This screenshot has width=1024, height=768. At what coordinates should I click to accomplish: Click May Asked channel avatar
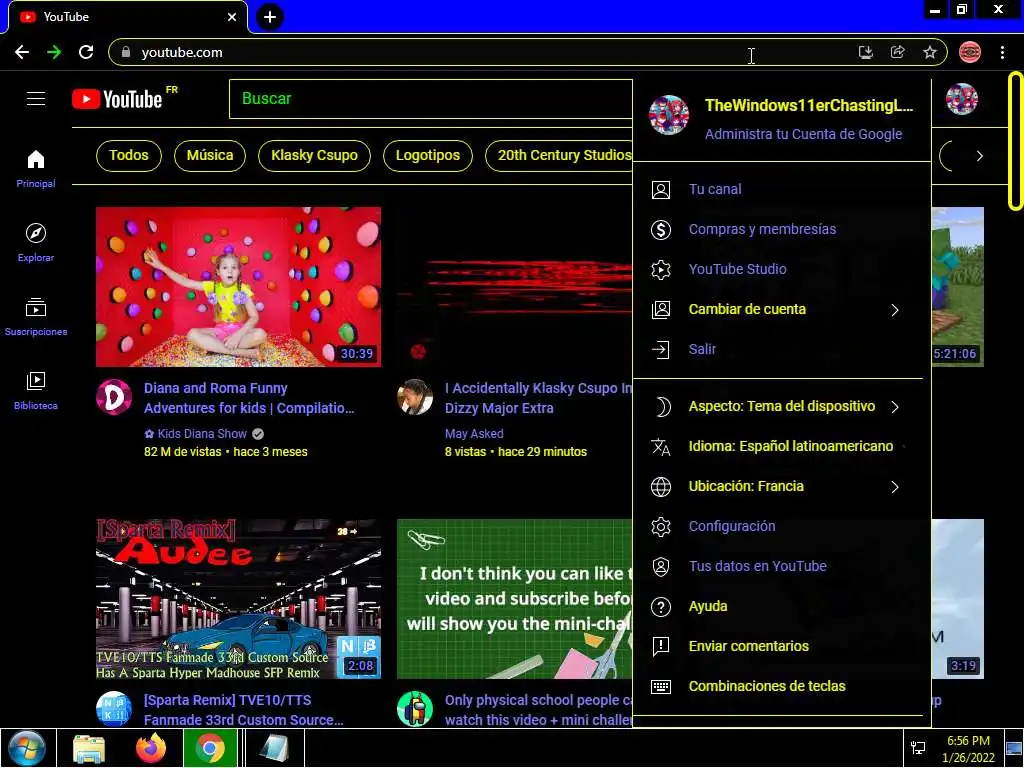415,397
